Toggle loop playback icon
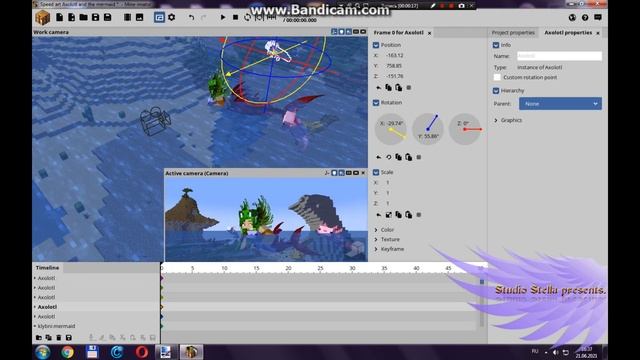 click(247, 18)
